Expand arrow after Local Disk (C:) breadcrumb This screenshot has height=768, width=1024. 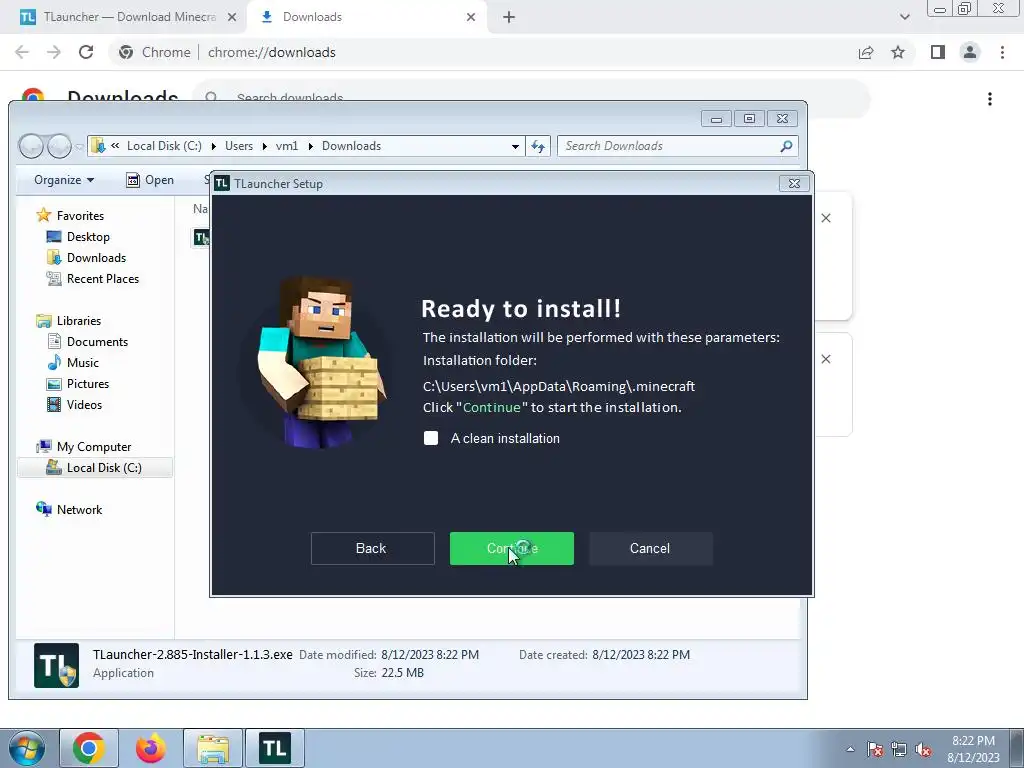[214, 146]
